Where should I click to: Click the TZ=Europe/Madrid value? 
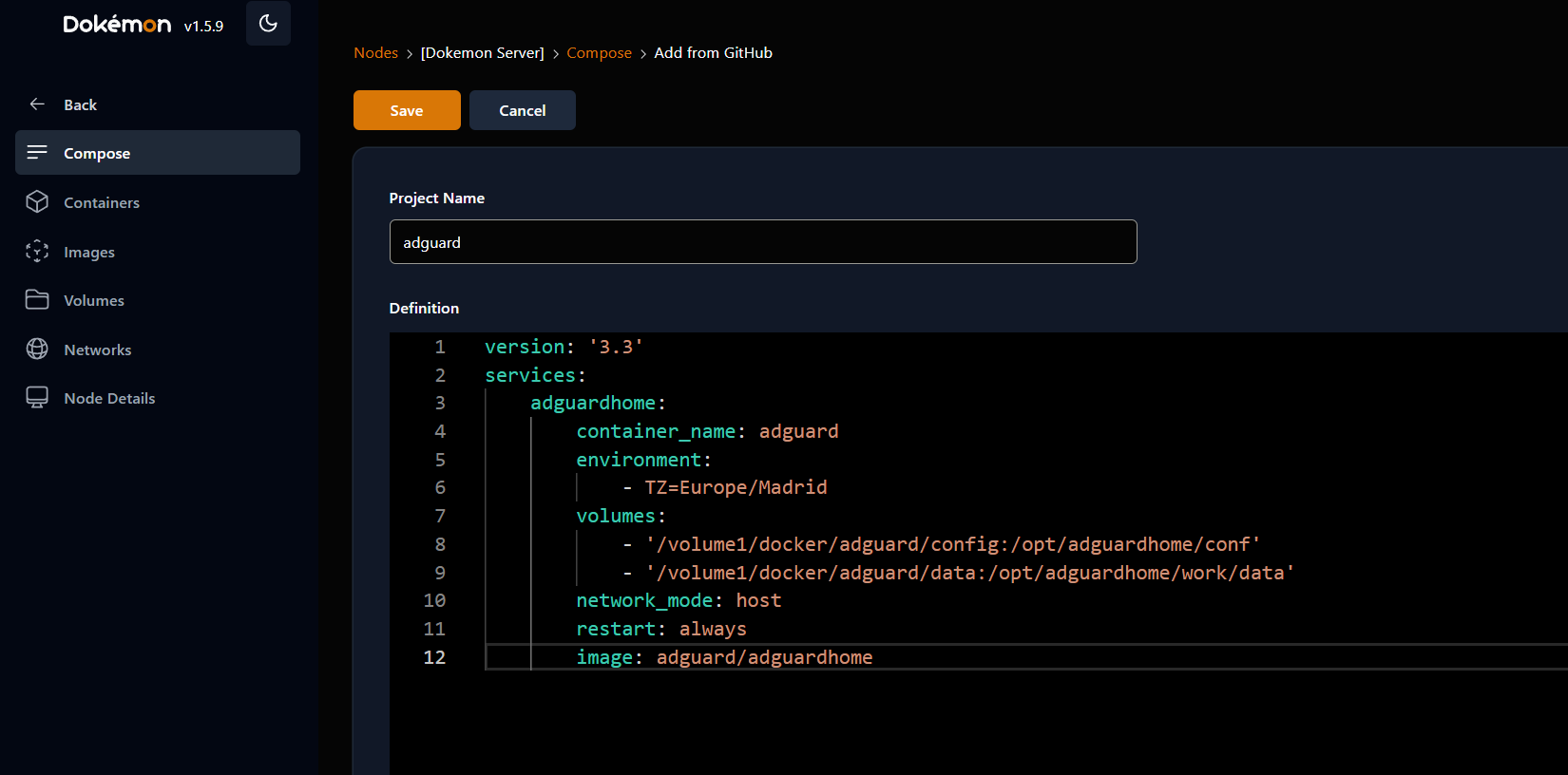[x=736, y=487]
